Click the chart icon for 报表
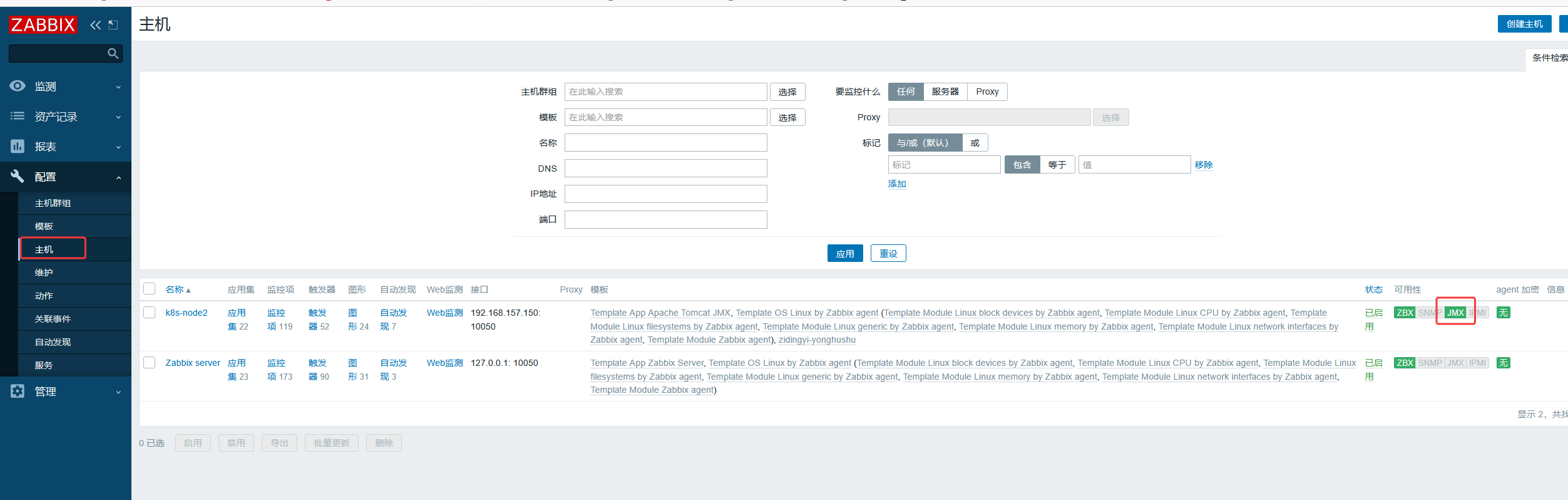The height and width of the screenshot is (500, 1568). tap(18, 146)
